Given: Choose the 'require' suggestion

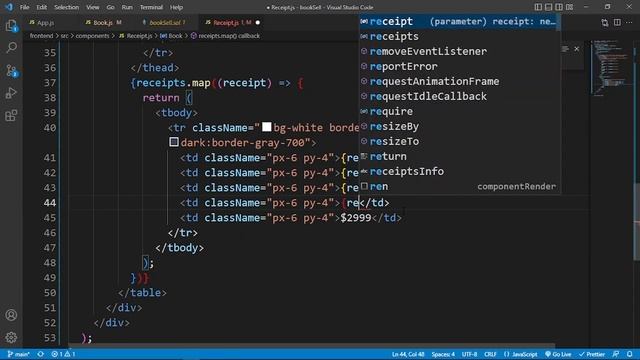Looking at the screenshot, I should pyautogui.click(x=459, y=111).
